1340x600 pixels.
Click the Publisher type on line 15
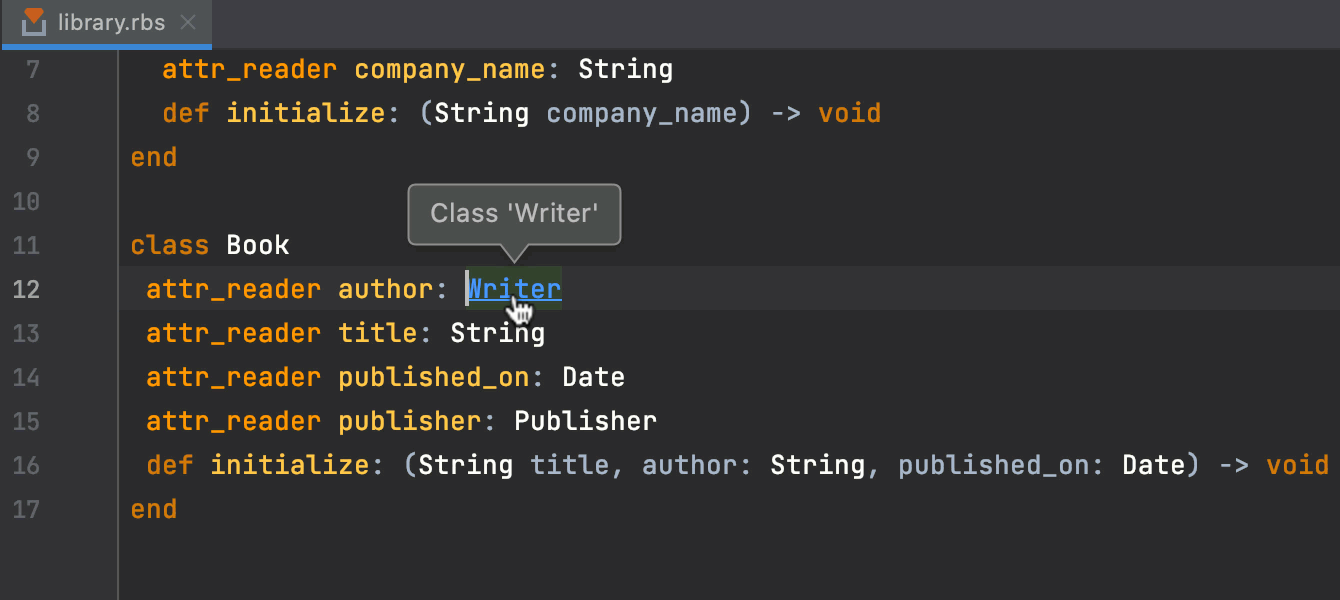click(585, 421)
